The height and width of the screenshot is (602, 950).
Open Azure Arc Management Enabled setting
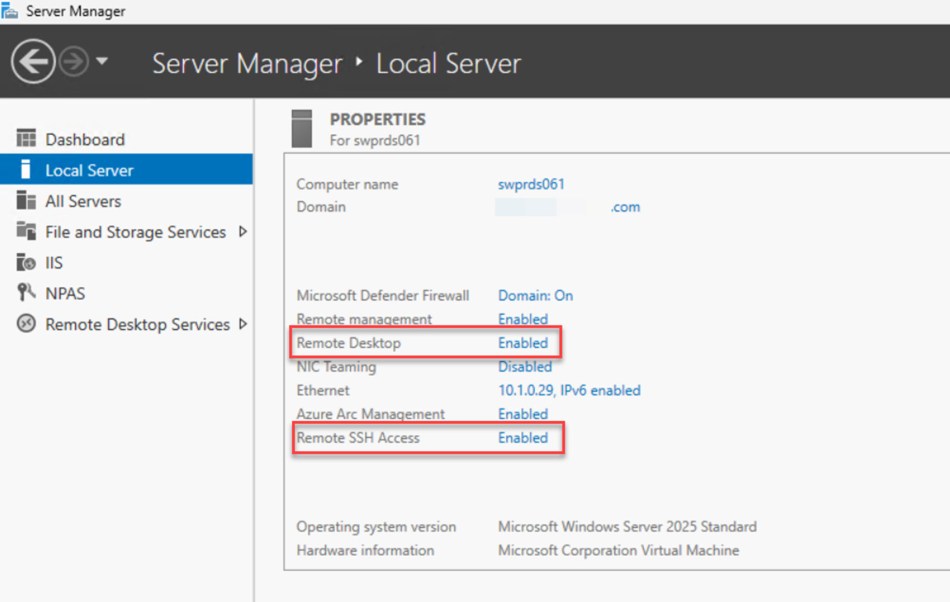(522, 413)
